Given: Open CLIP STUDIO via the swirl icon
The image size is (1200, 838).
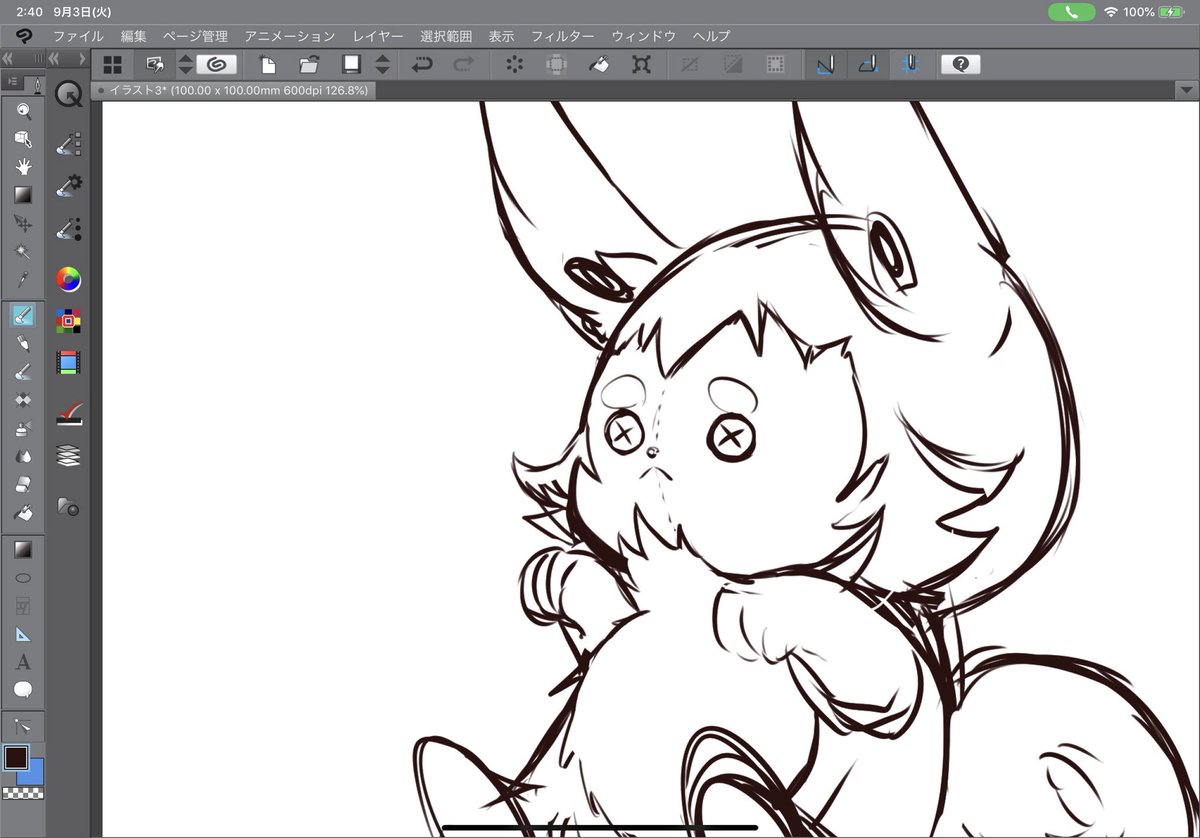Looking at the screenshot, I should pyautogui.click(x=217, y=64).
